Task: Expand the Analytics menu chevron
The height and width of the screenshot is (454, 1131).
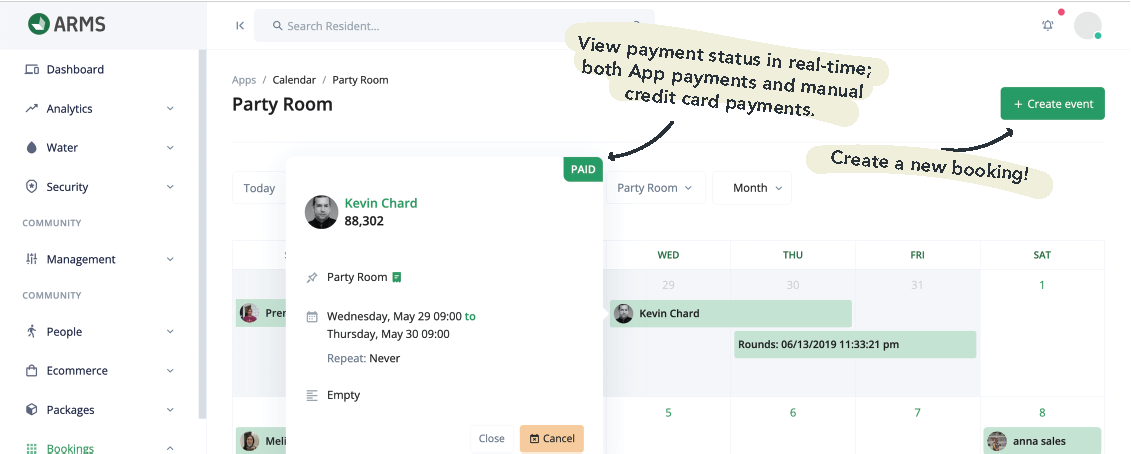Action: coord(170,108)
